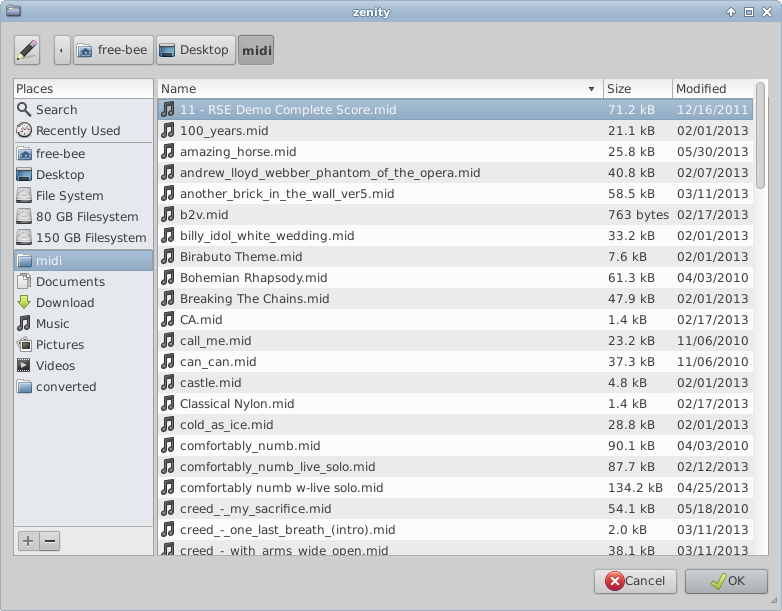Screen dimensions: 782x611
Task: Select Breaking The Chains.mid
Action: 455,298
